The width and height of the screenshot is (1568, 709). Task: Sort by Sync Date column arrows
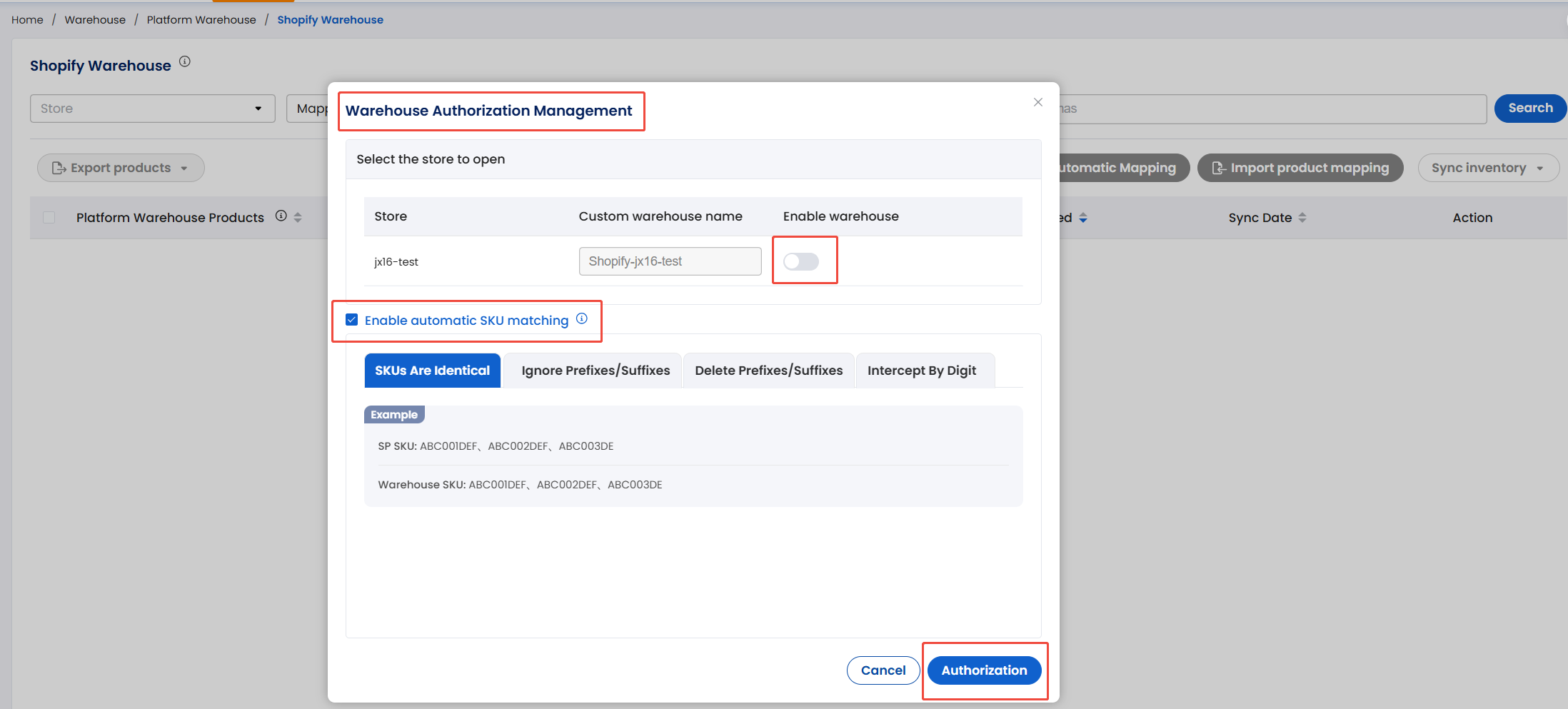(1302, 218)
